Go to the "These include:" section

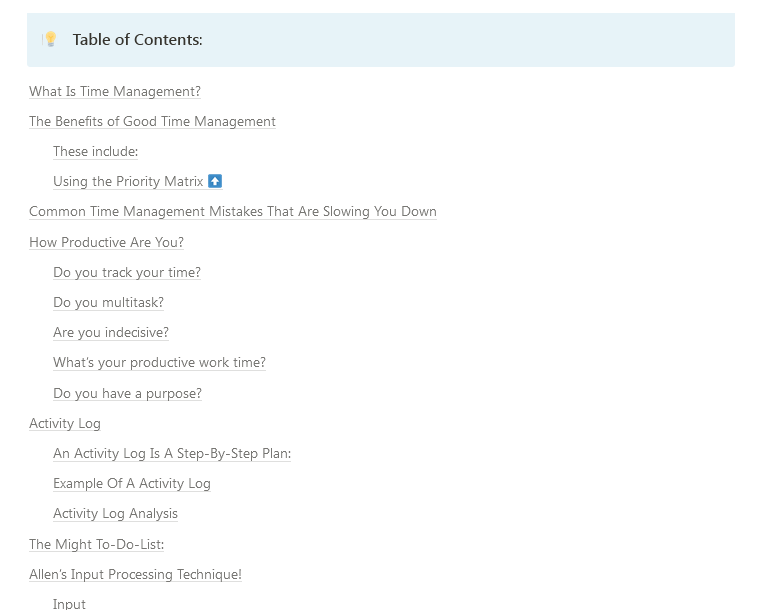coord(95,152)
